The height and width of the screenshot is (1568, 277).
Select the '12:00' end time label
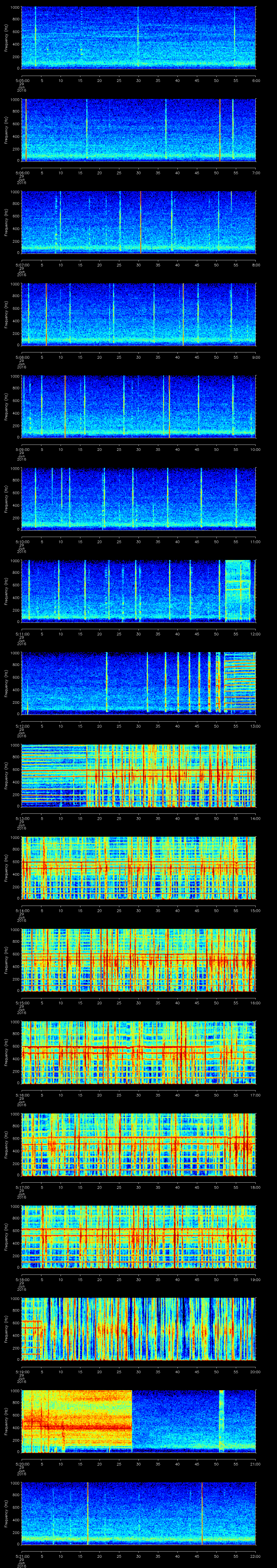point(255,634)
